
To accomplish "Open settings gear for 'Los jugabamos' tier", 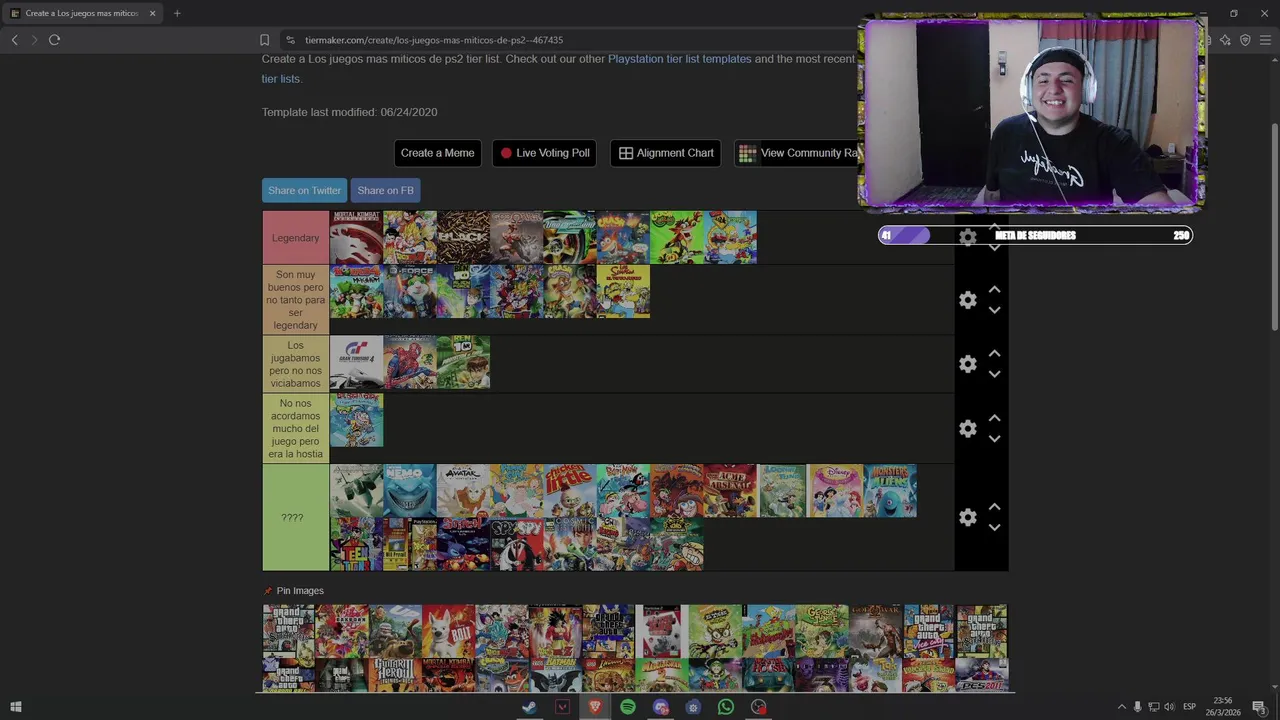I will 967,364.
